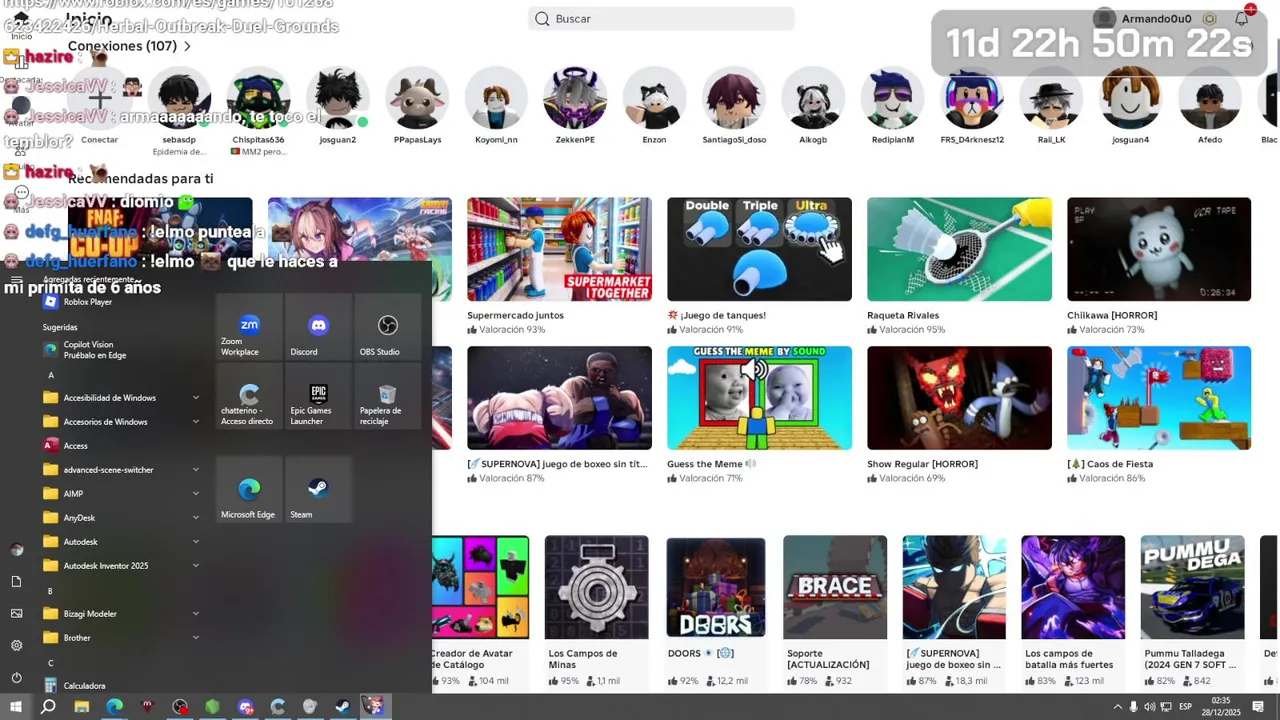Expand the AnyDesk folder
This screenshot has height=720, width=1280.
click(120, 518)
